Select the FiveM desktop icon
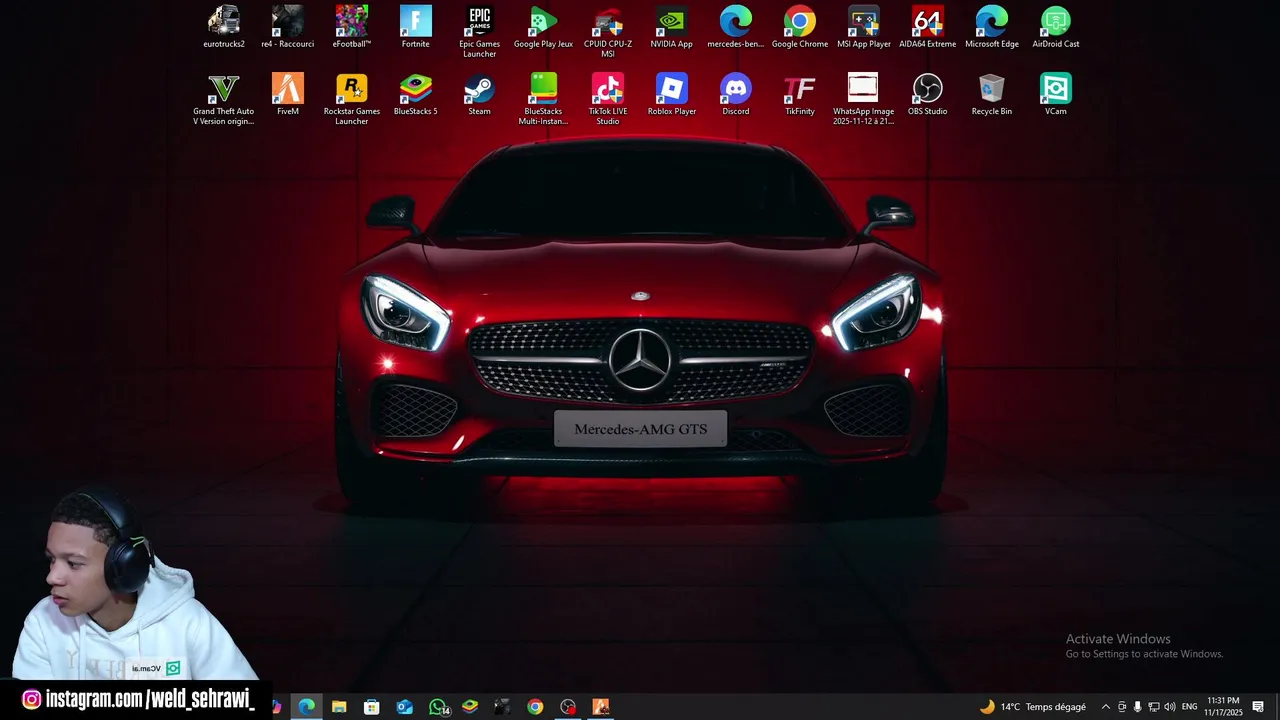The height and width of the screenshot is (720, 1280). 288,94
